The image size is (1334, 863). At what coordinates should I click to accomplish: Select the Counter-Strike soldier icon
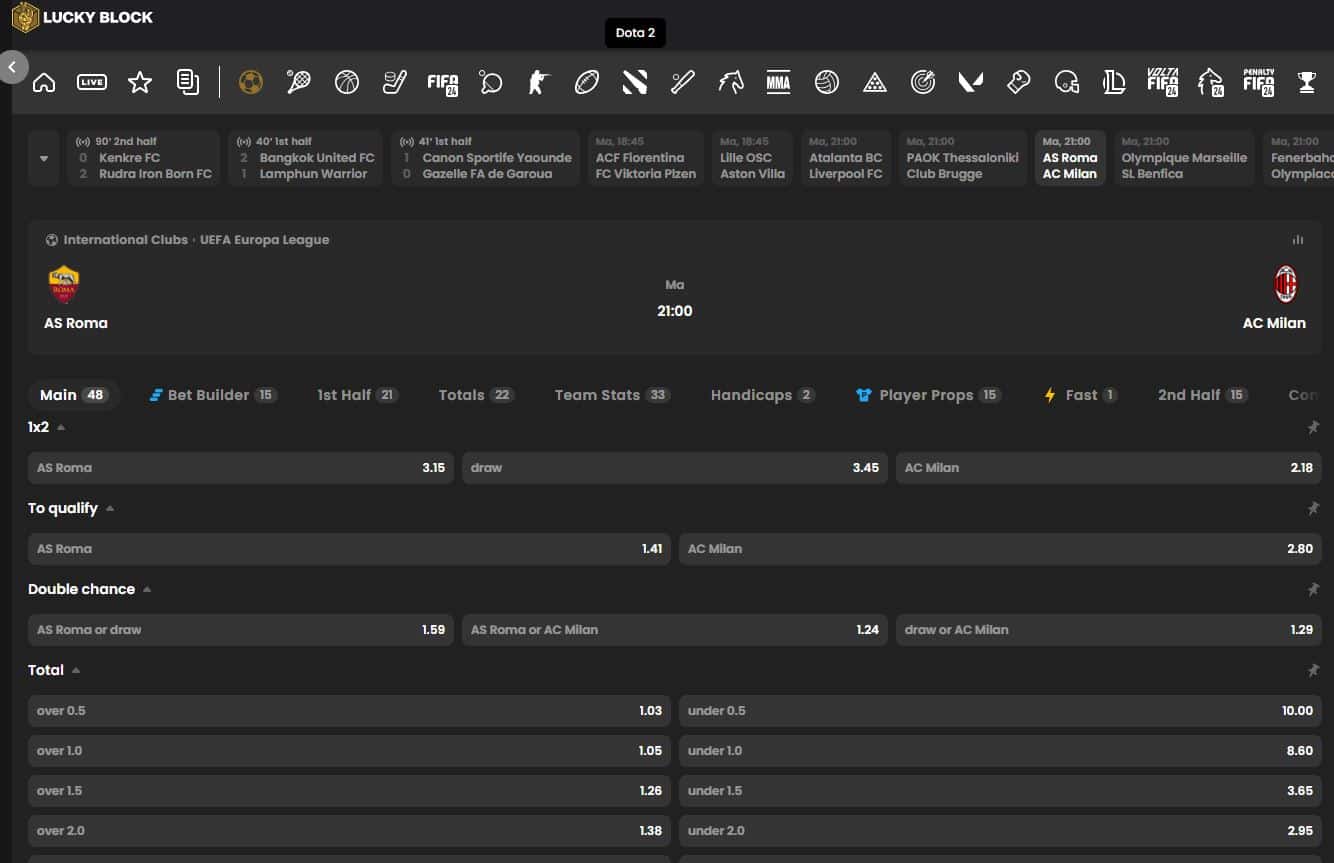539,82
